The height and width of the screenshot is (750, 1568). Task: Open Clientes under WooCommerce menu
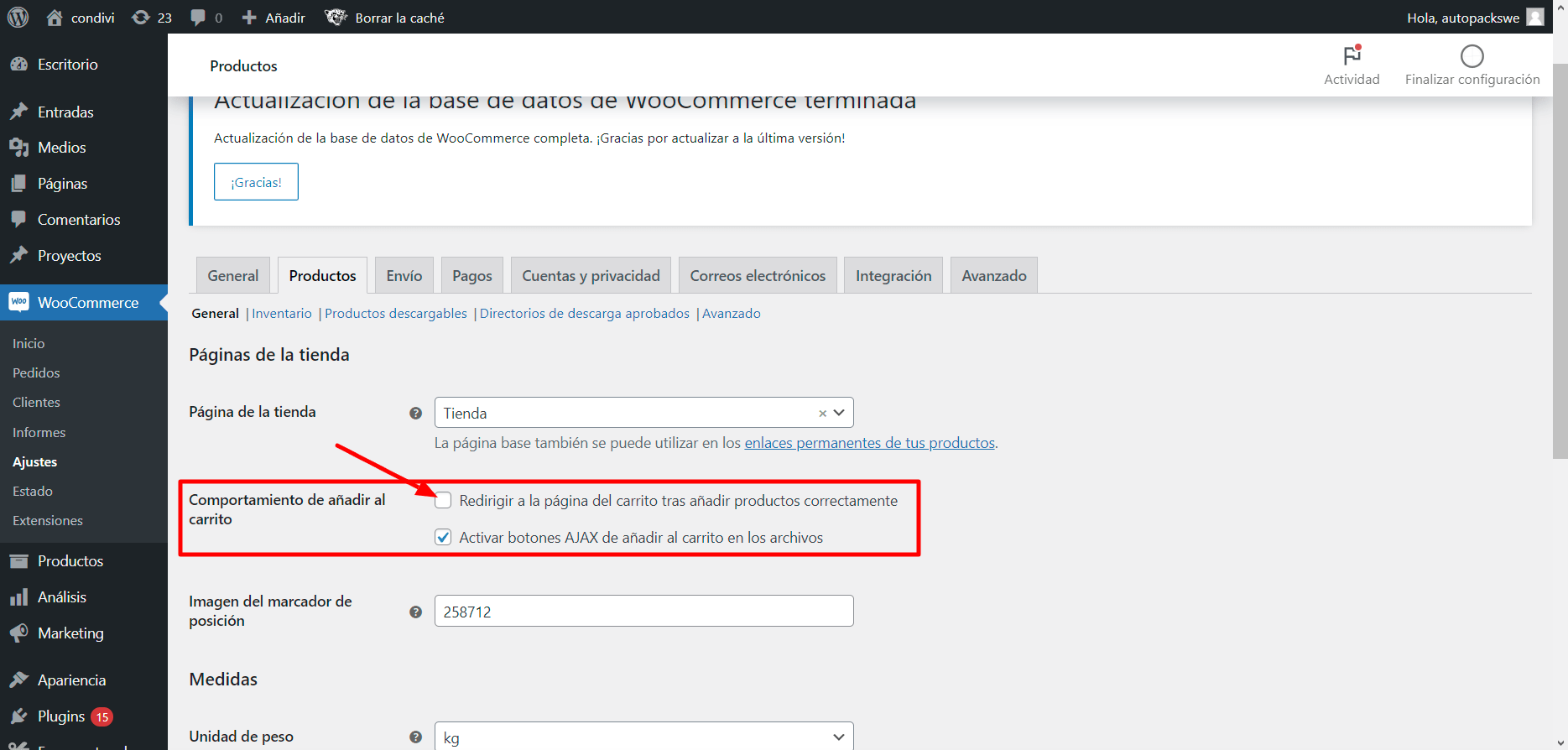[x=36, y=403]
